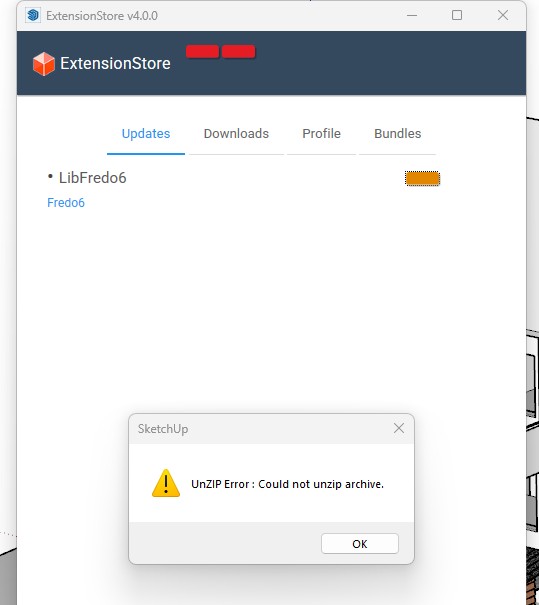Open the Fredo6 author link

click(x=66, y=203)
